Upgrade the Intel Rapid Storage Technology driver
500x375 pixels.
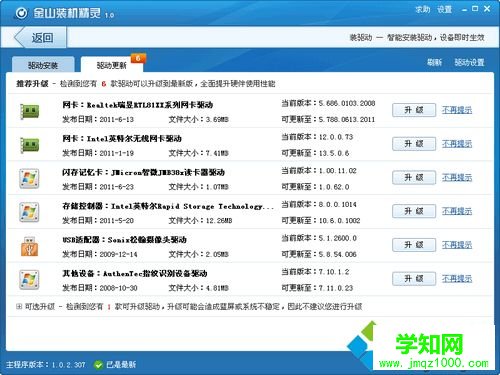414,211
